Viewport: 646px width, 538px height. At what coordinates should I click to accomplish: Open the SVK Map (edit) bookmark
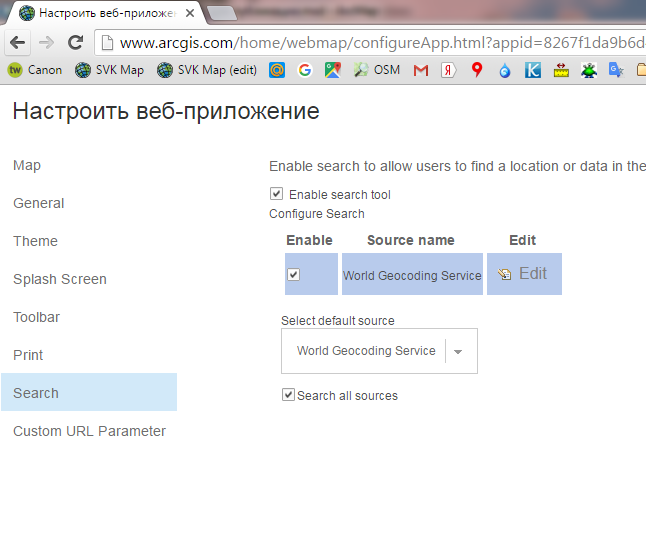pyautogui.click(x=207, y=70)
